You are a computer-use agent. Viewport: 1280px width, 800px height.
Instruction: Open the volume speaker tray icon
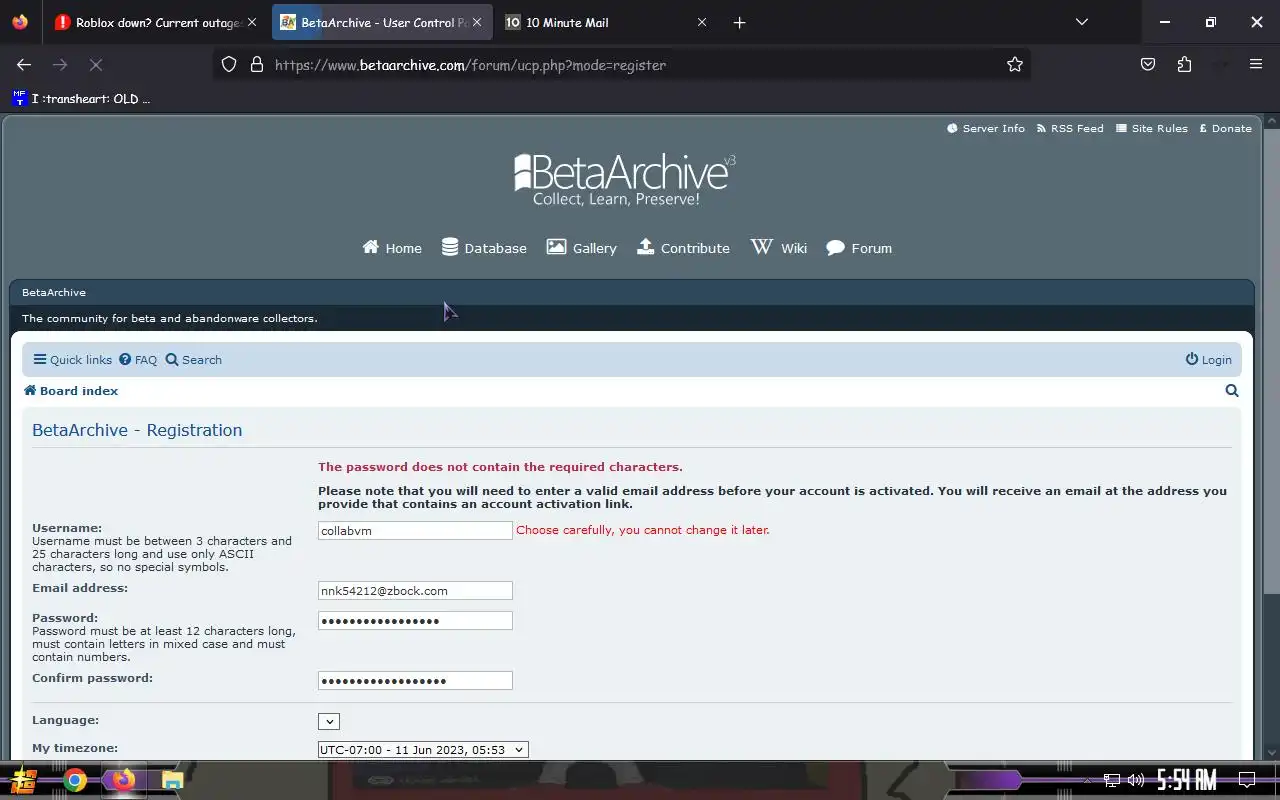pos(1136,780)
